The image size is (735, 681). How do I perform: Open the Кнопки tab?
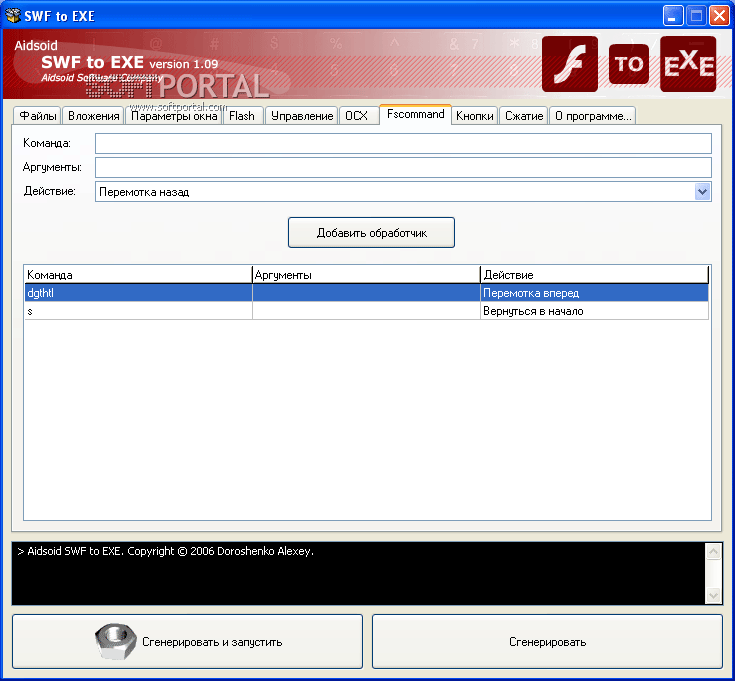tap(474, 116)
